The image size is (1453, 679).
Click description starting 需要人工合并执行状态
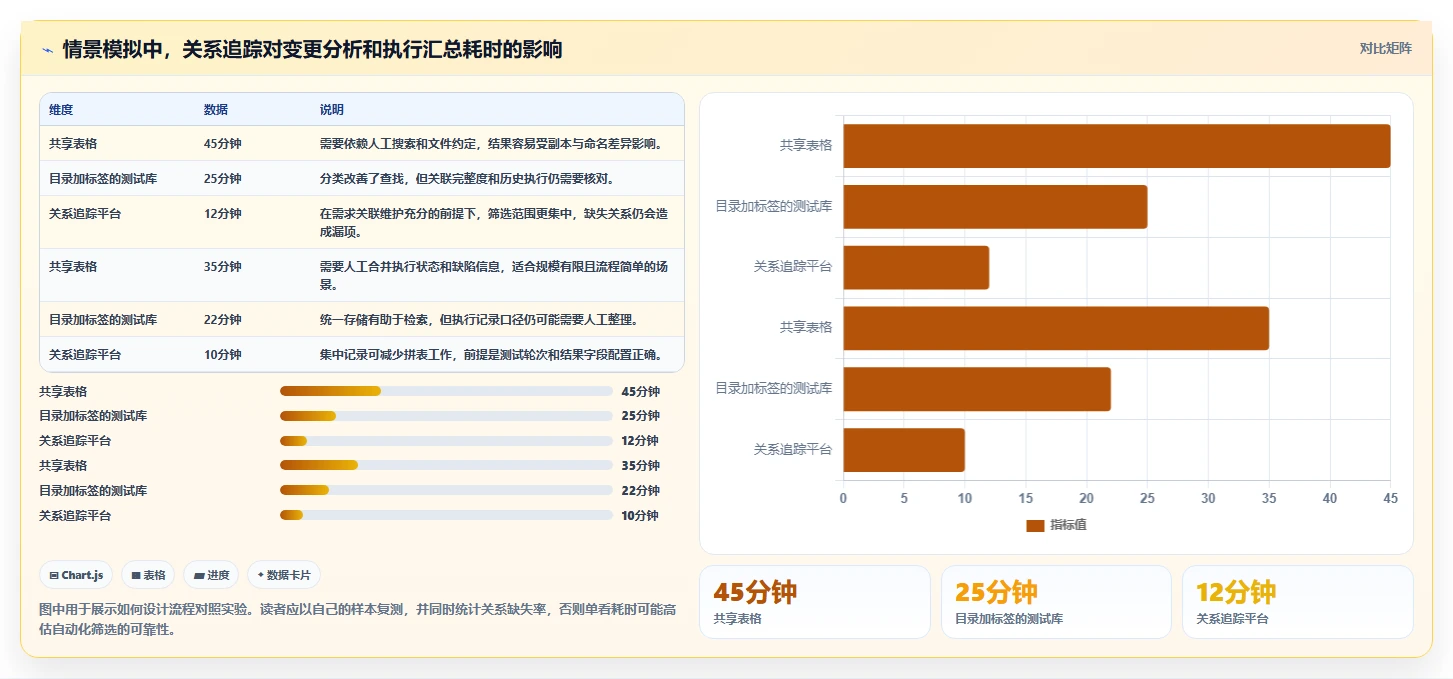pos(494,275)
